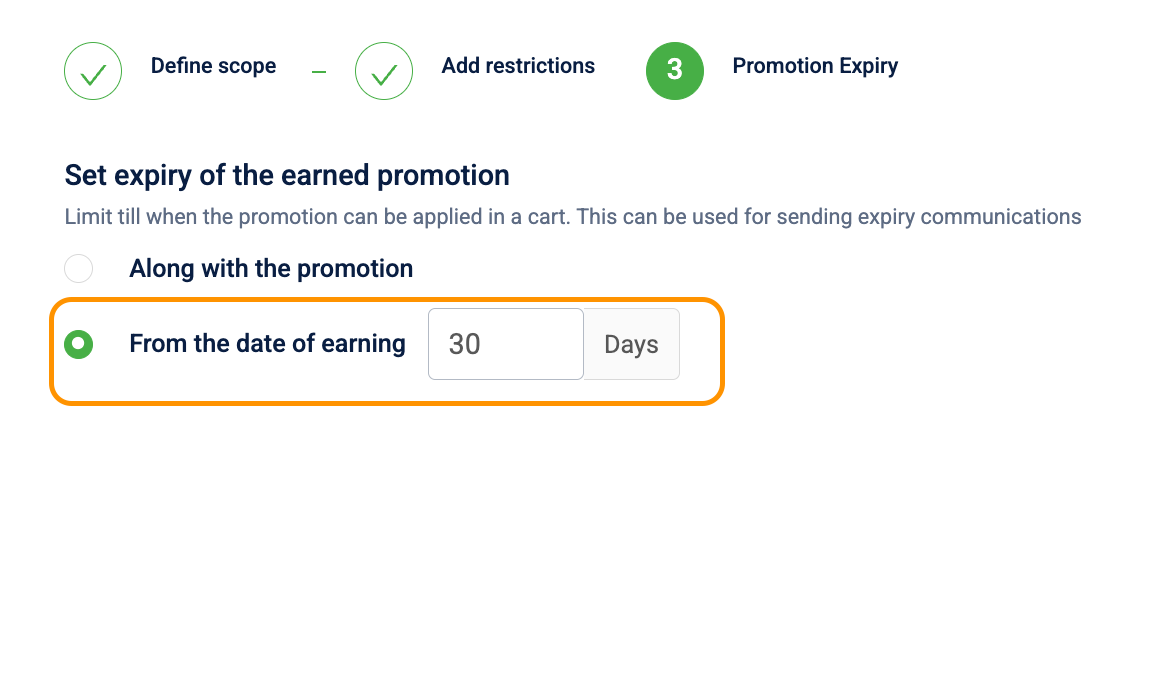Click the 'Along with the promotion' option label
This screenshot has height=676, width=1154.
tap(271, 269)
